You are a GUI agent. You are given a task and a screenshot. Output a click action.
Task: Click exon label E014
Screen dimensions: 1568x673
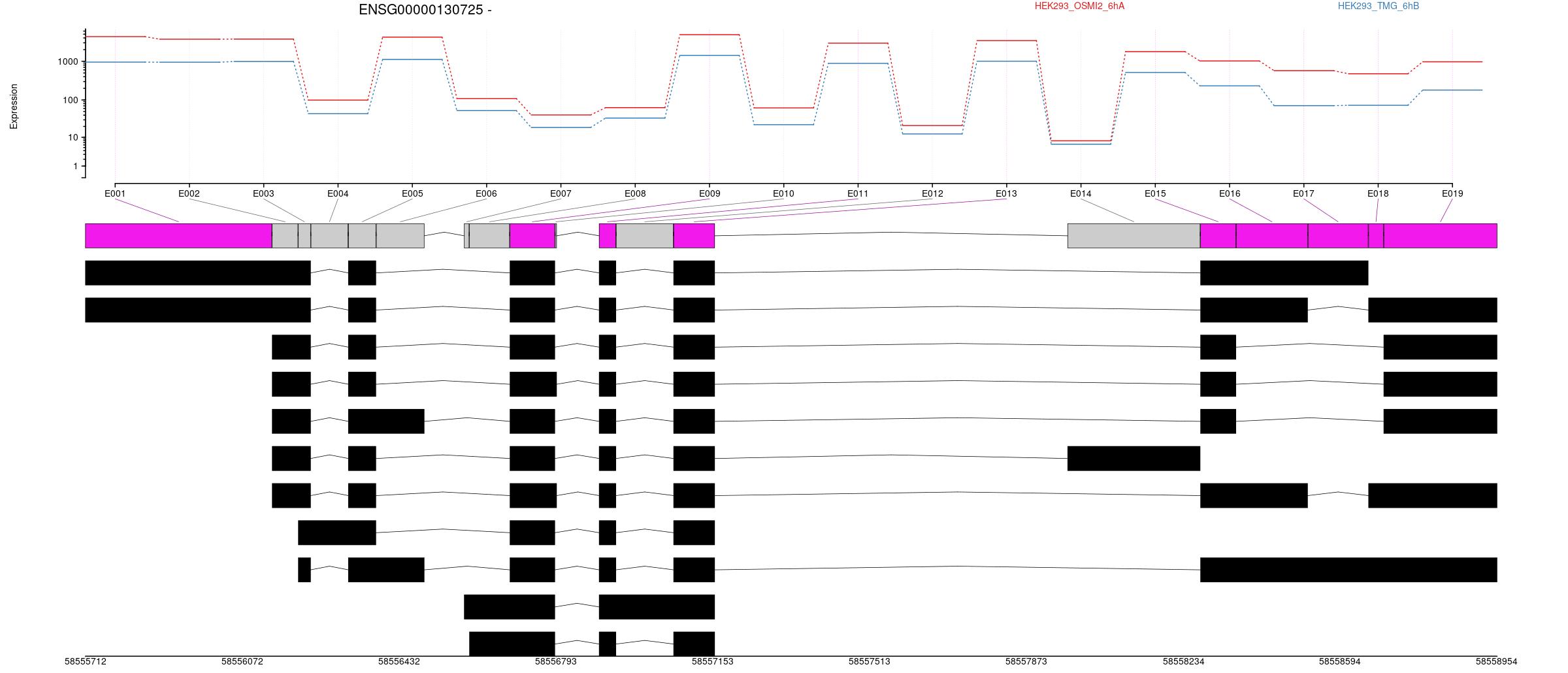pos(1081,193)
